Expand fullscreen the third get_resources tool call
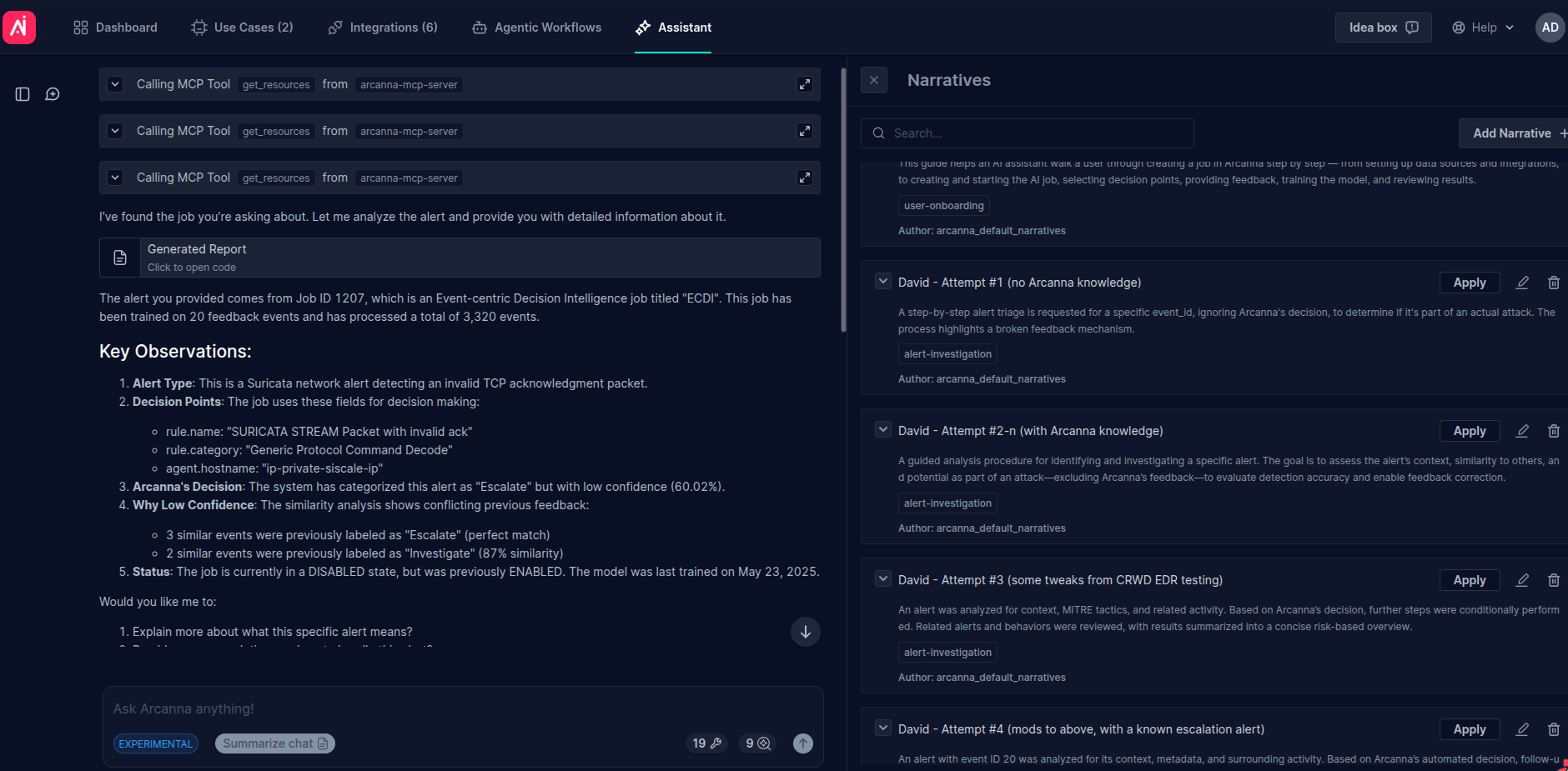 point(805,178)
